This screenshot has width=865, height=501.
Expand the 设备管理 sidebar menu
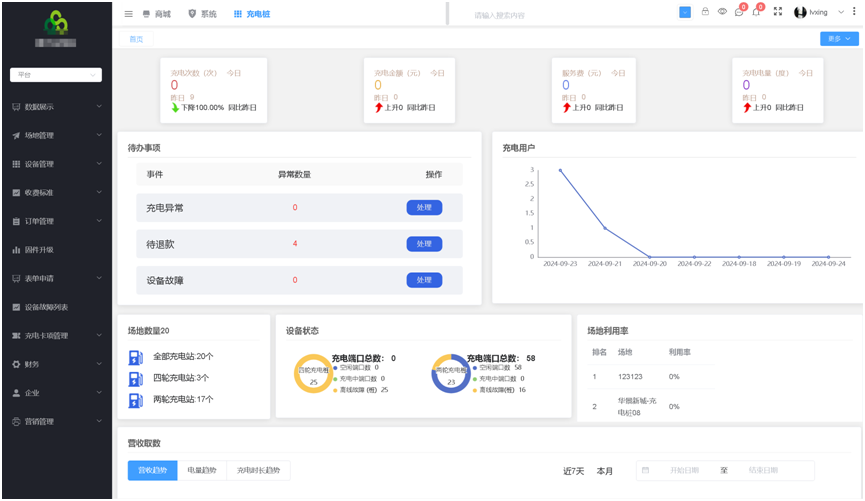[x=55, y=164]
